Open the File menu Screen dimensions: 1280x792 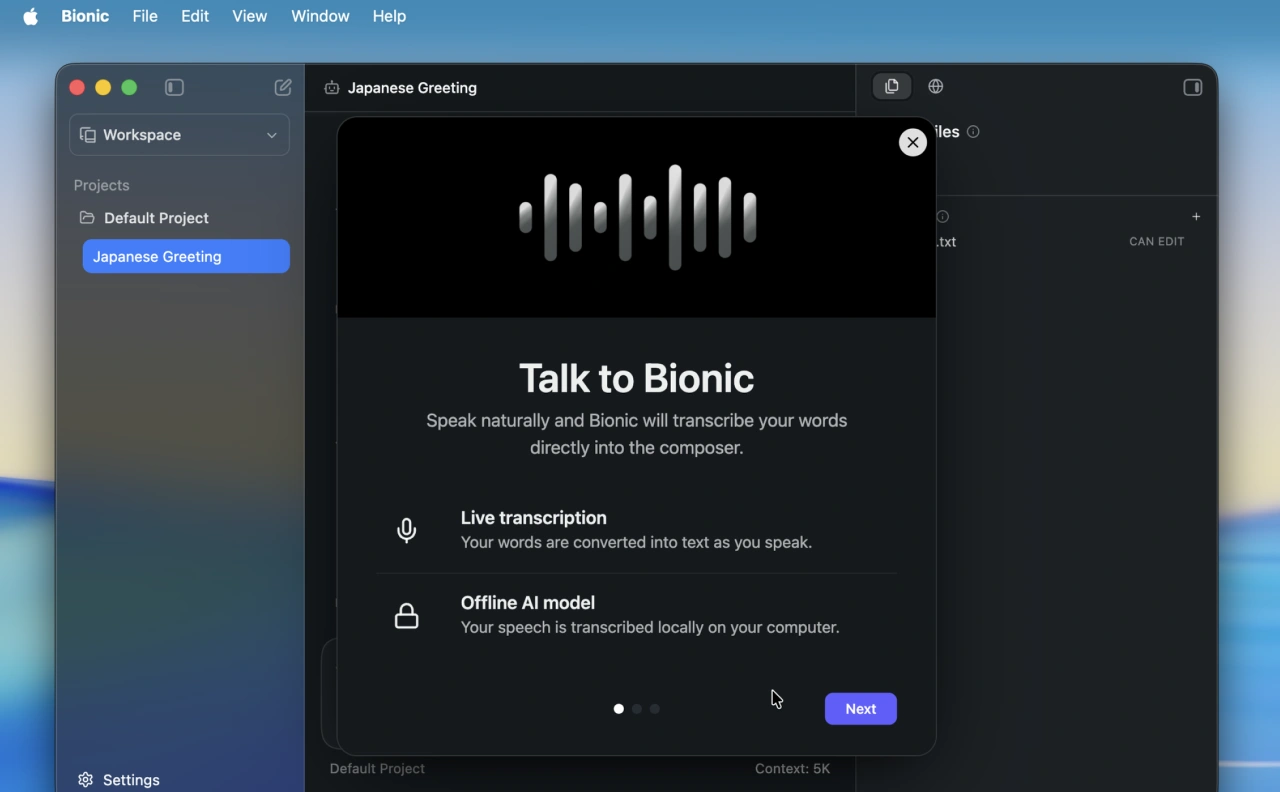tap(145, 16)
